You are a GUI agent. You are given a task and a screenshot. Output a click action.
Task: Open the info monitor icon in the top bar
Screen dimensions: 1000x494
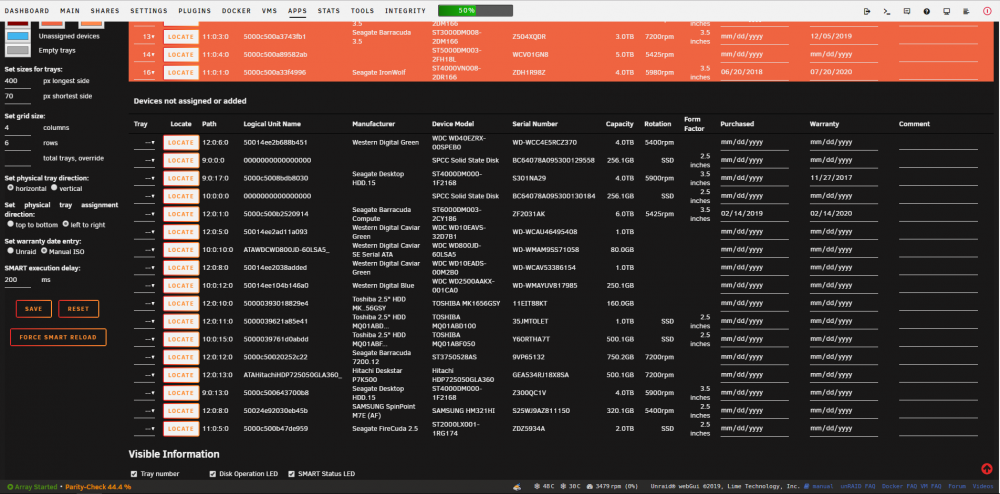click(947, 11)
